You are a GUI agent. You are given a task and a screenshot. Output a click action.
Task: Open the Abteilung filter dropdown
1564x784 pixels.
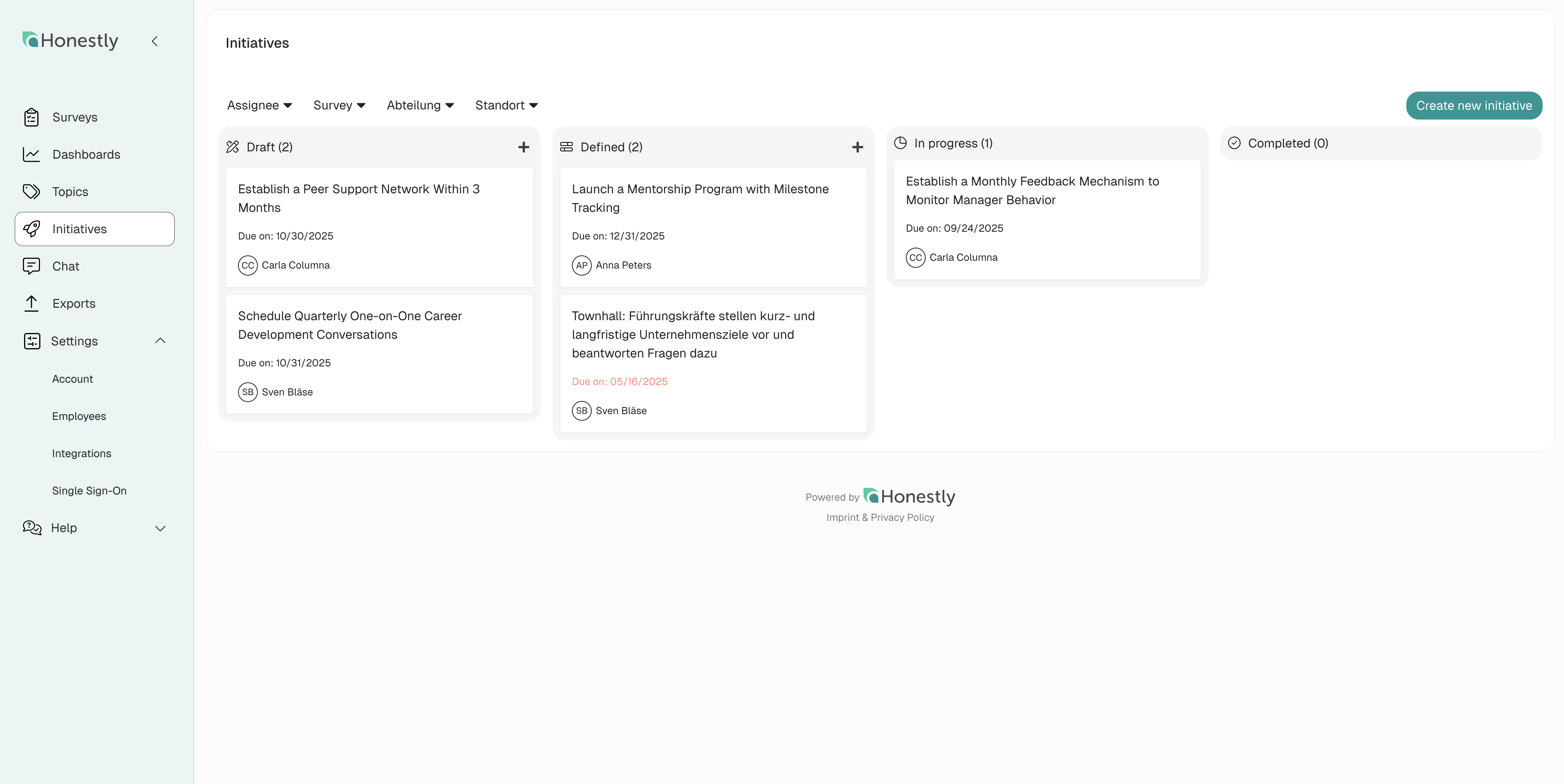point(420,105)
